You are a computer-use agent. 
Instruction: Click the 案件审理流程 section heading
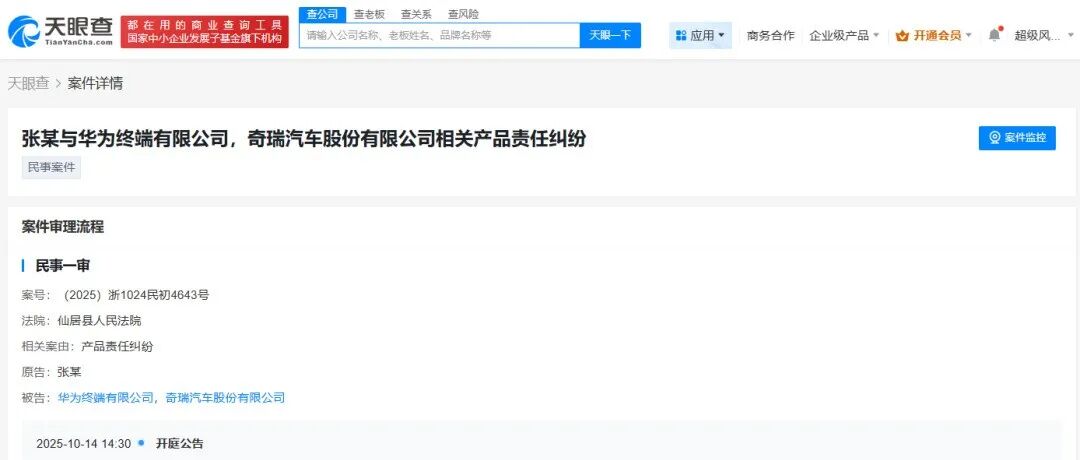63,227
